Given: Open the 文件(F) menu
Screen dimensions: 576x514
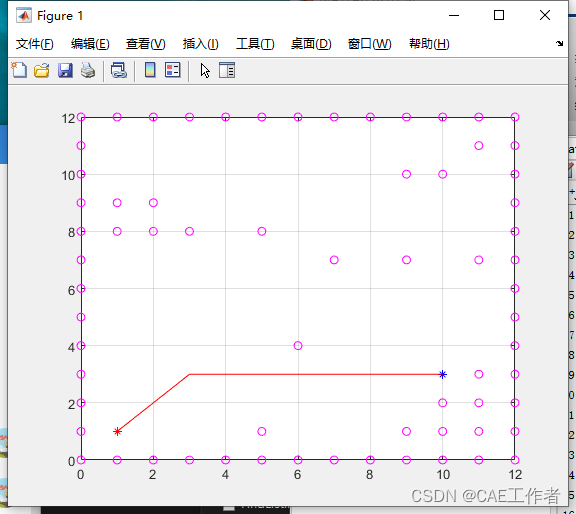Looking at the screenshot, I should (x=35, y=44).
